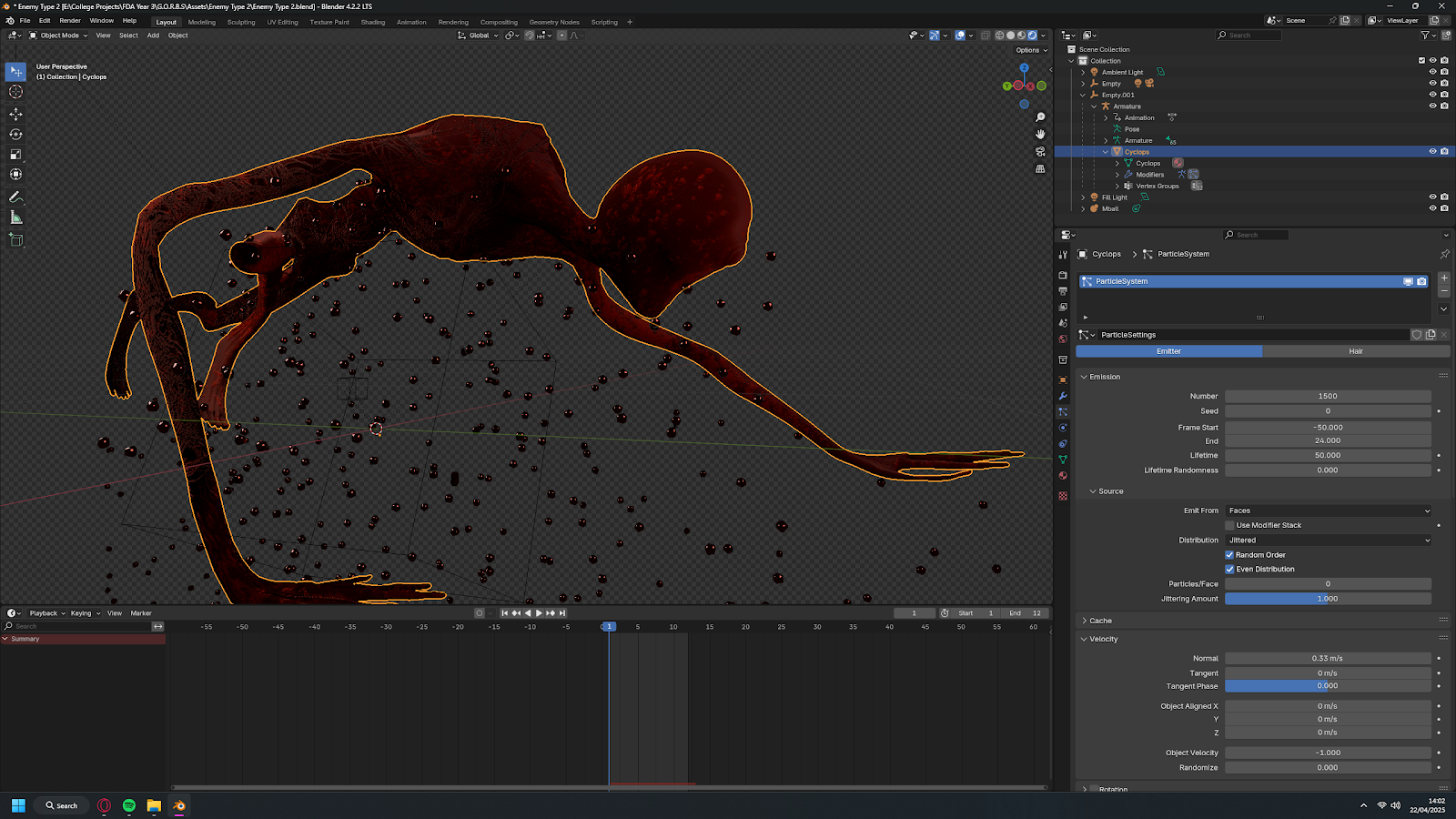
Task: Expand the Cache panel
Action: click(x=1100, y=621)
